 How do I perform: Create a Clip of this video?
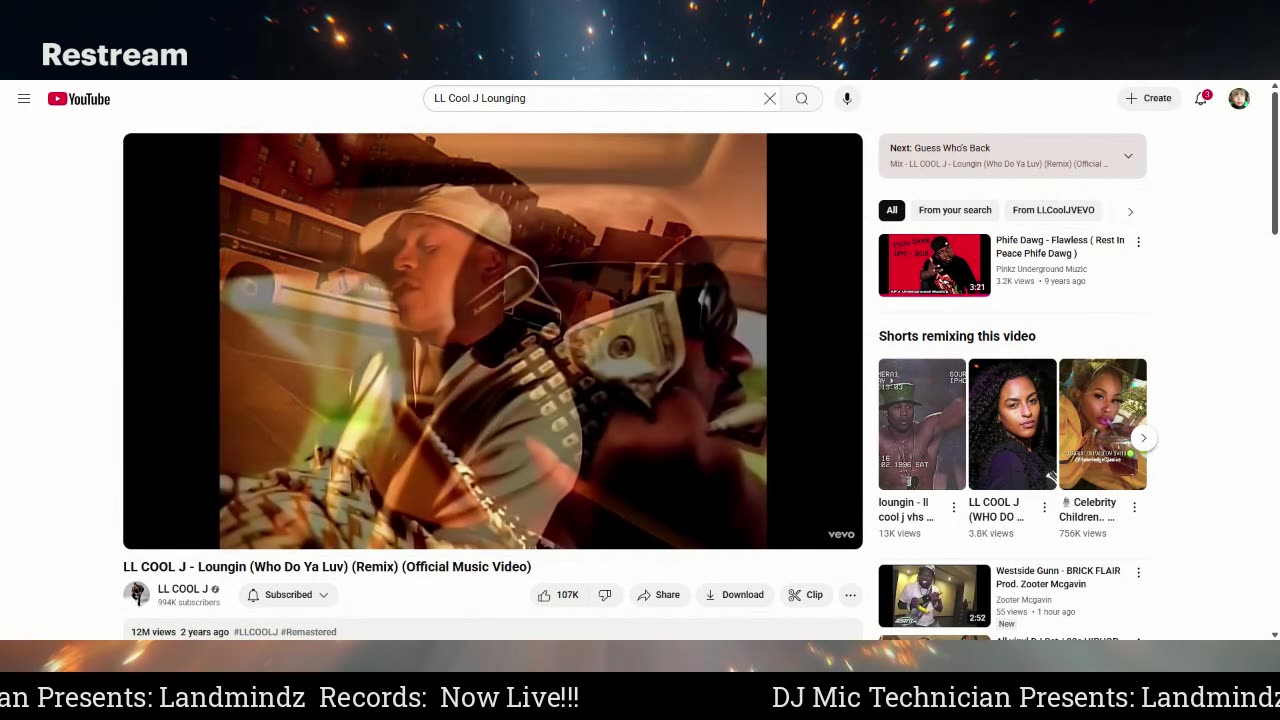(805, 595)
